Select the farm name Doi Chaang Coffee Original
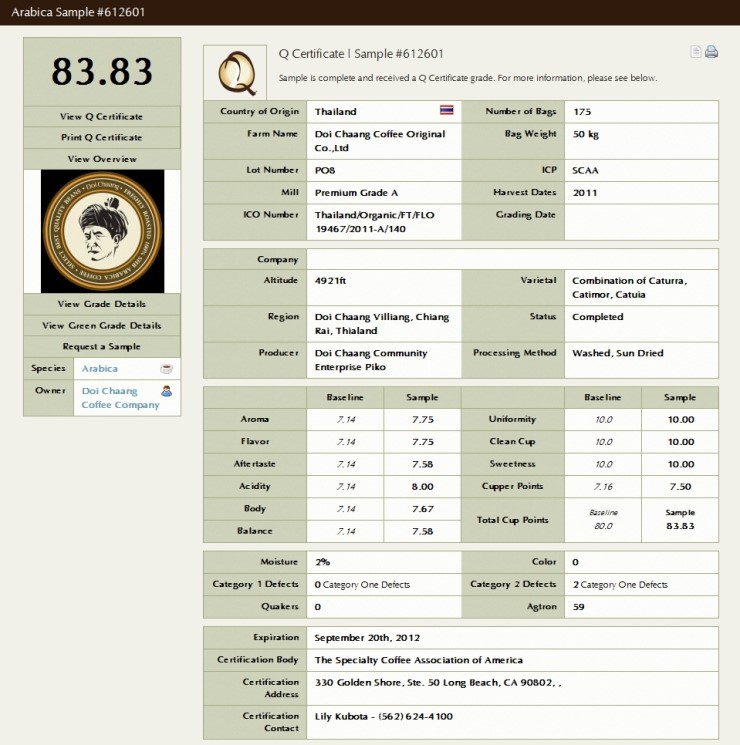The image size is (740, 745). point(380,141)
